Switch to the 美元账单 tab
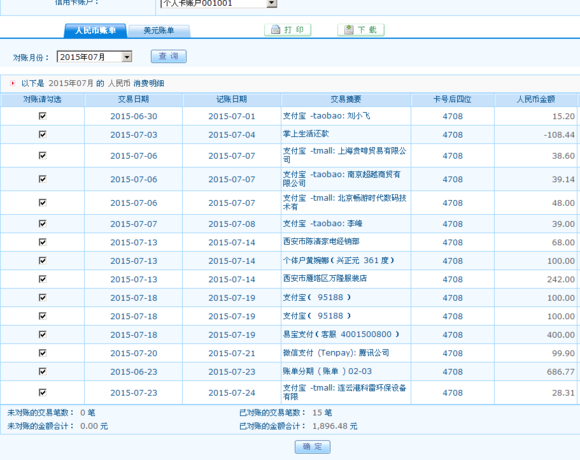 159,31
